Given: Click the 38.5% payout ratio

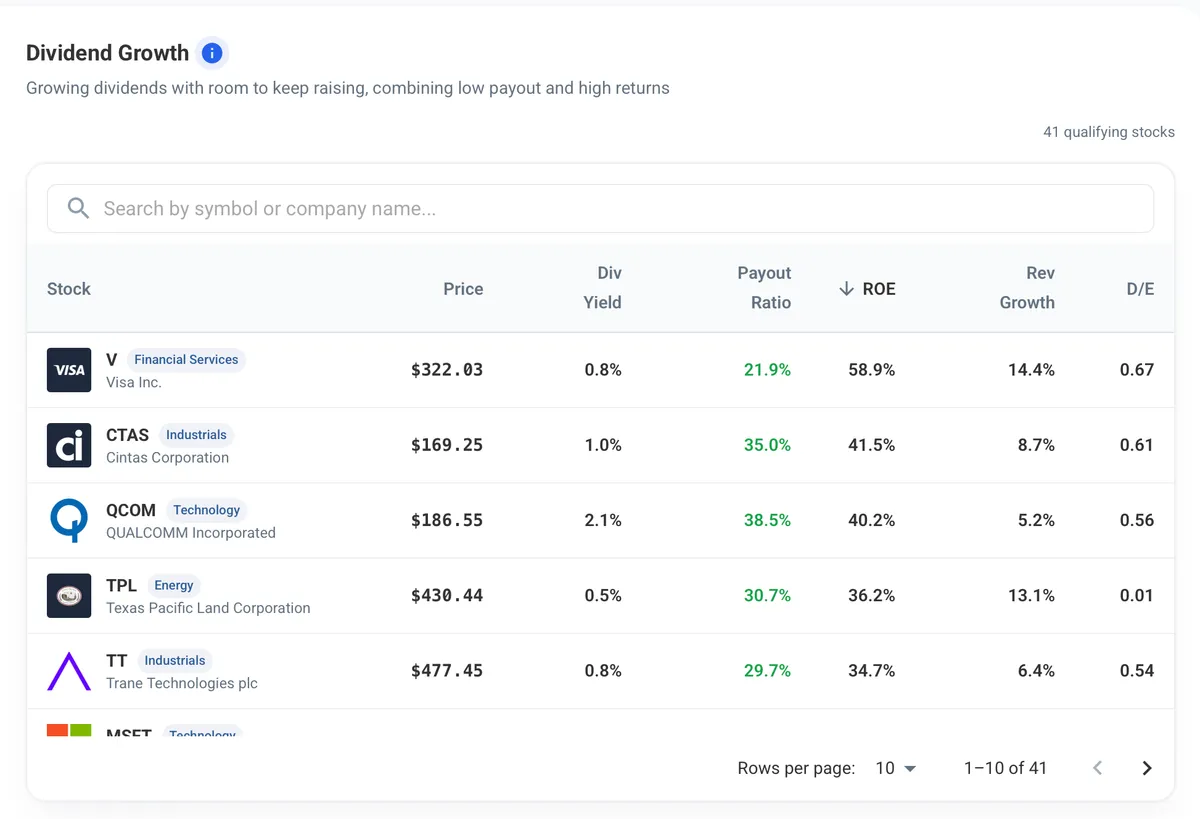Looking at the screenshot, I should 767,520.
